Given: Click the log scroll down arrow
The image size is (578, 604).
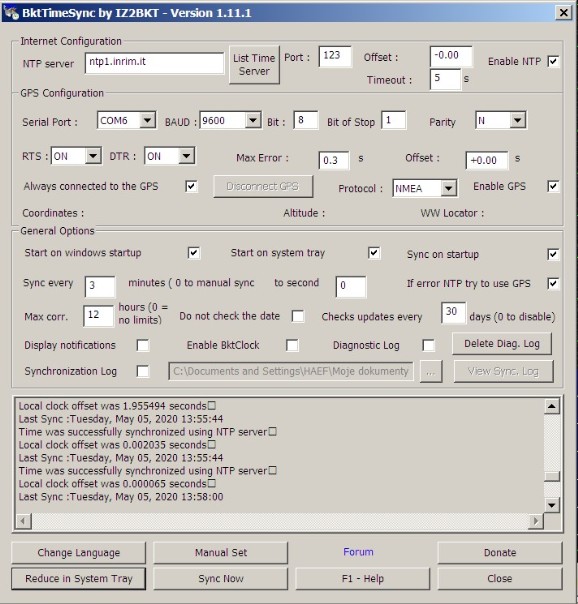Looking at the screenshot, I should coord(551,505).
